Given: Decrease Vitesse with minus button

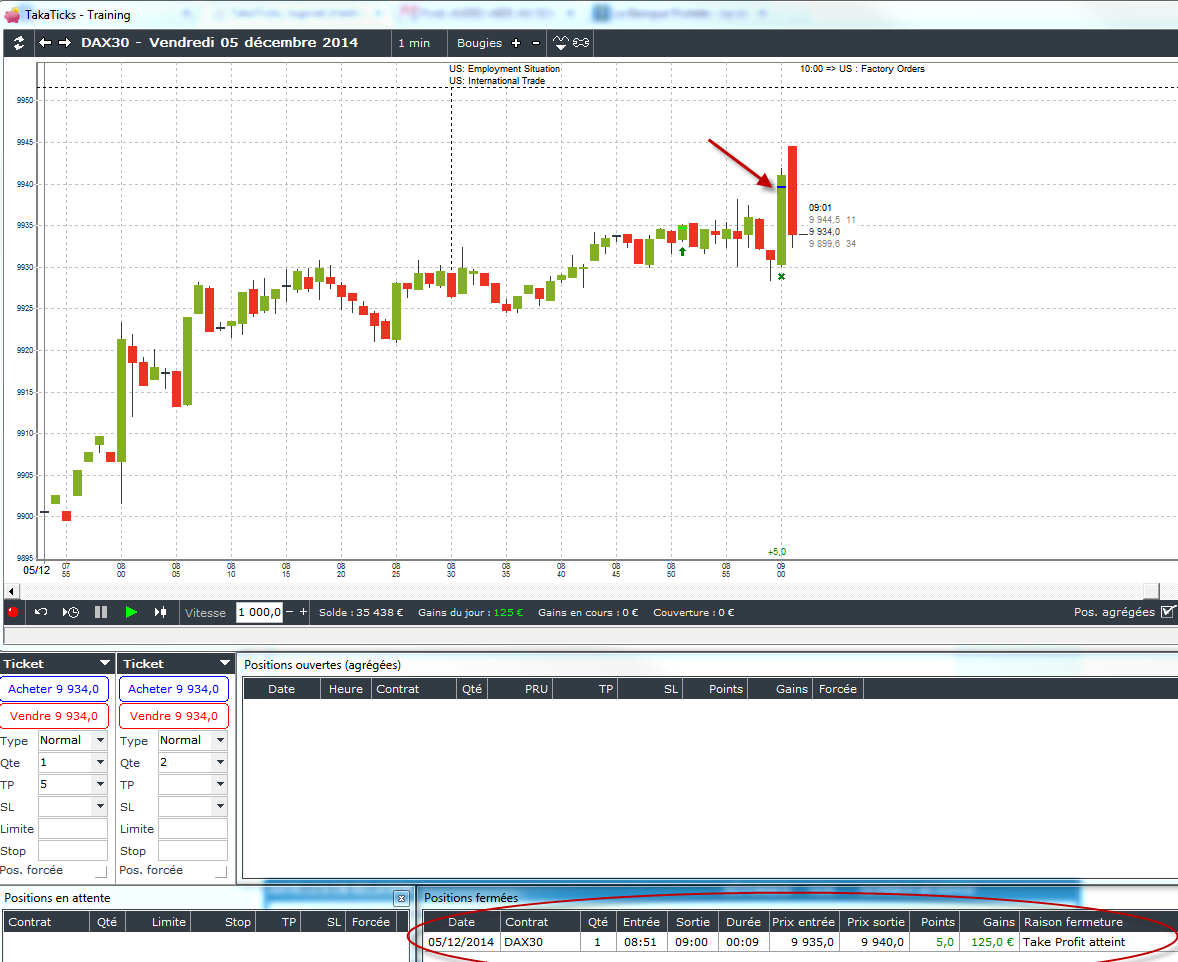Looking at the screenshot, I should coord(290,612).
